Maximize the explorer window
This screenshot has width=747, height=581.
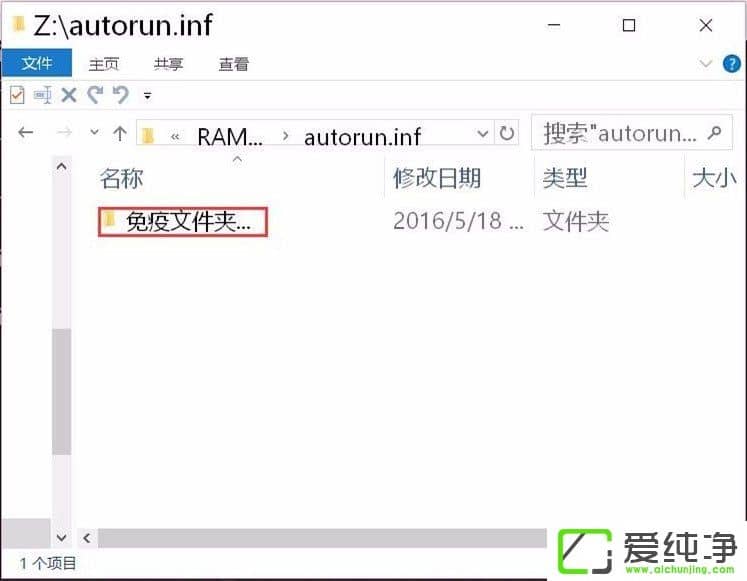point(629,25)
